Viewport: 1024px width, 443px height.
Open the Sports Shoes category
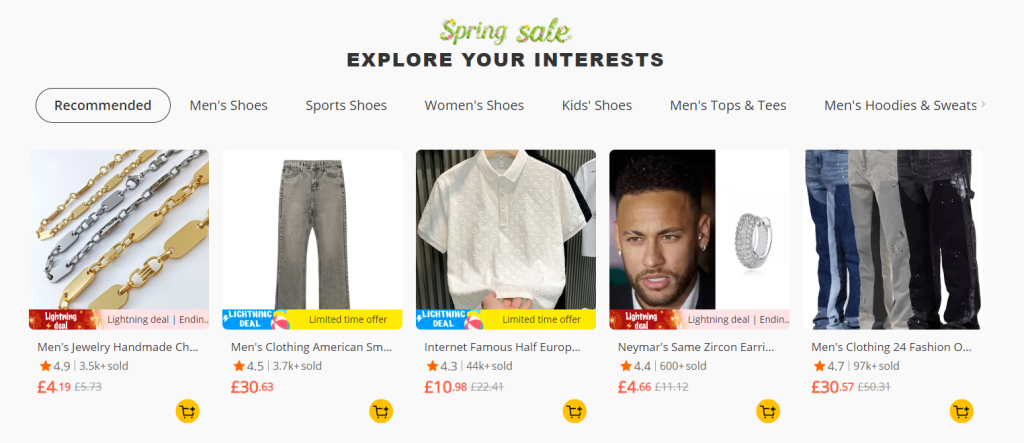click(x=346, y=105)
